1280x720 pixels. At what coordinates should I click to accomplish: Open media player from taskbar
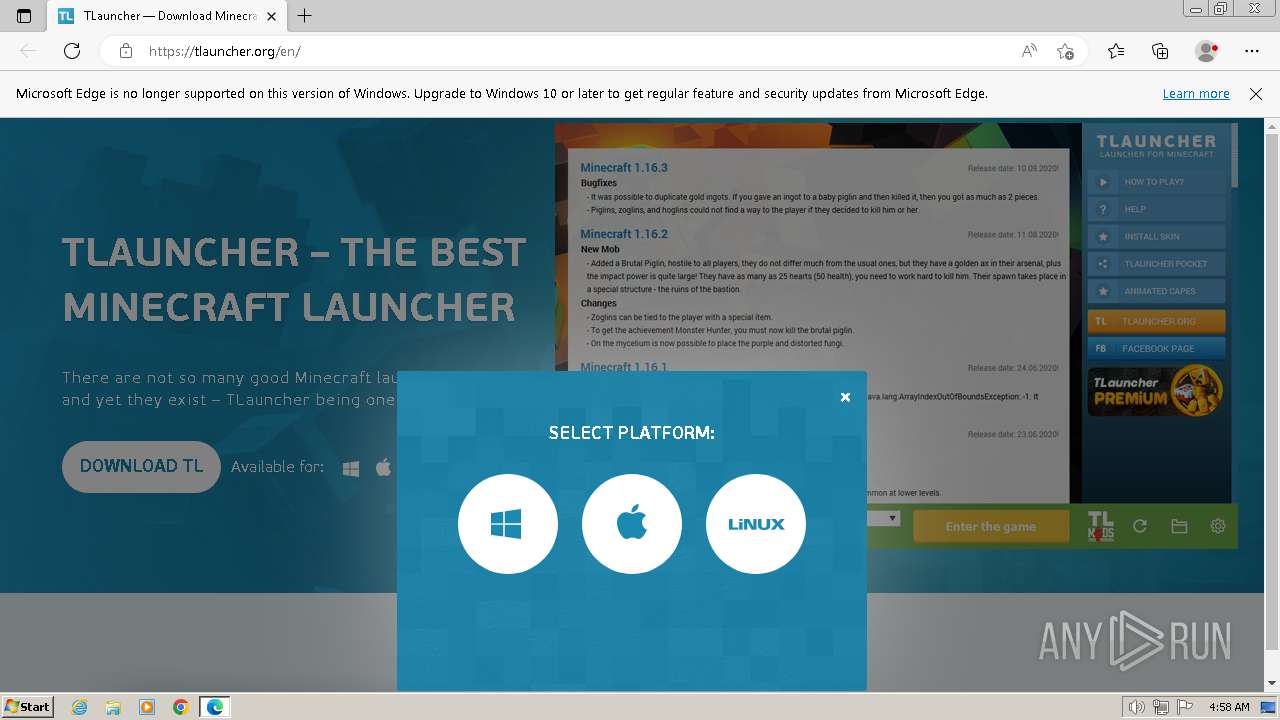147,707
